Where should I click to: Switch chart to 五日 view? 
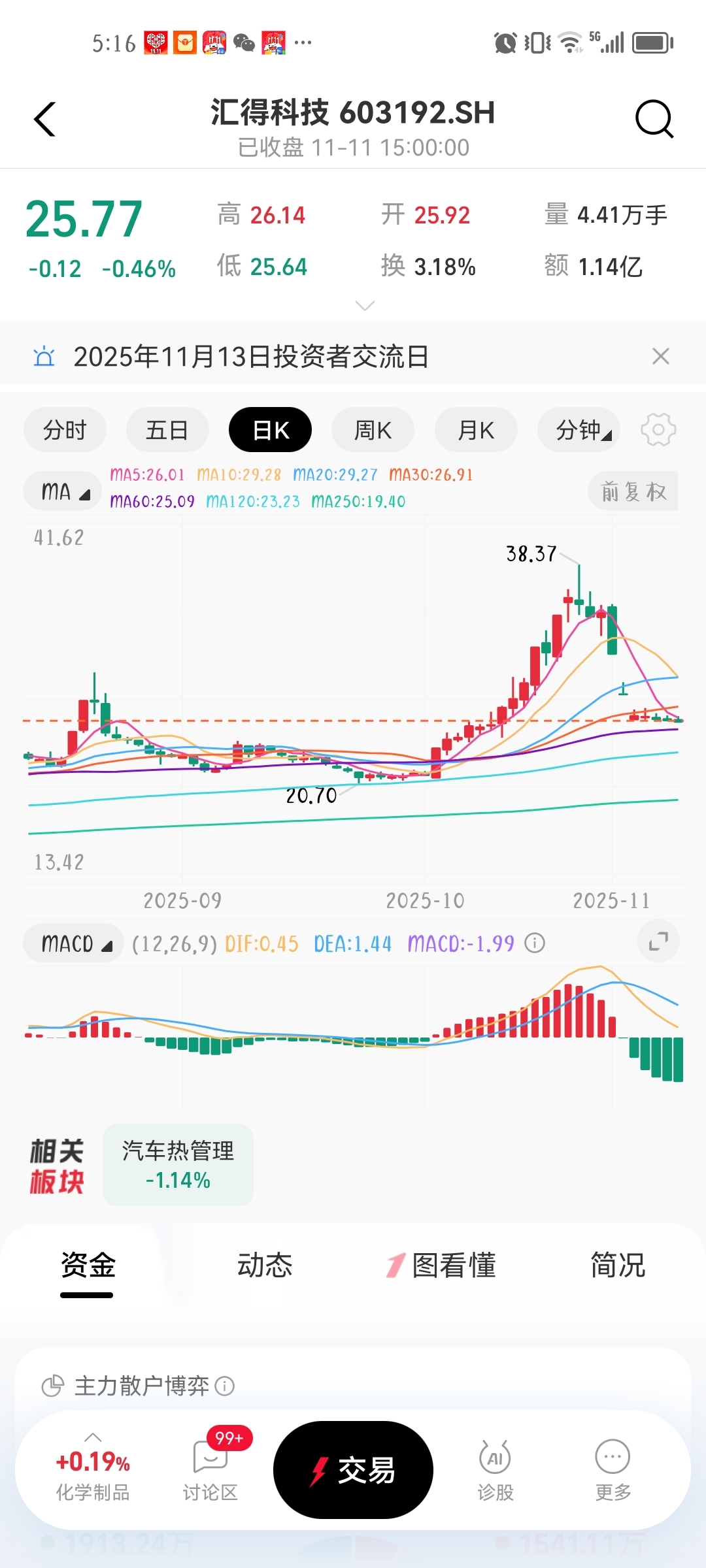coord(167,430)
